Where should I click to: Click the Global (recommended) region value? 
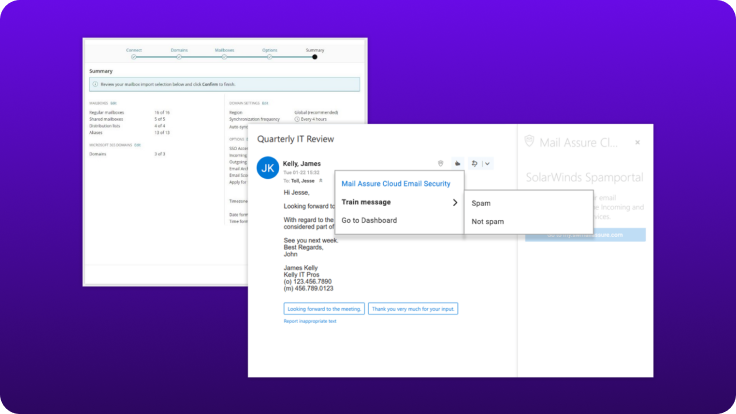point(316,113)
